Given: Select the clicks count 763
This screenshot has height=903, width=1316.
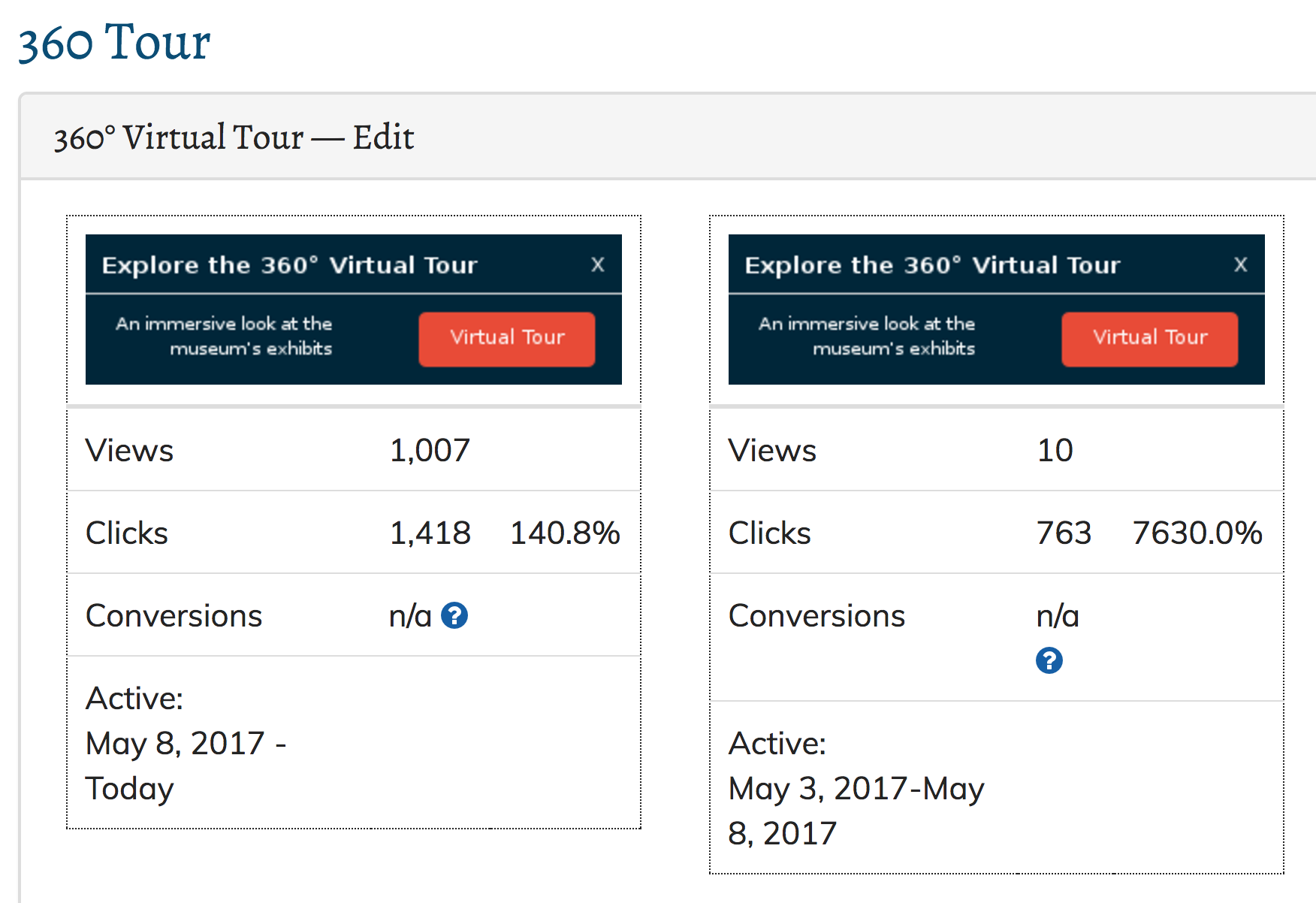Looking at the screenshot, I should [x=1064, y=533].
